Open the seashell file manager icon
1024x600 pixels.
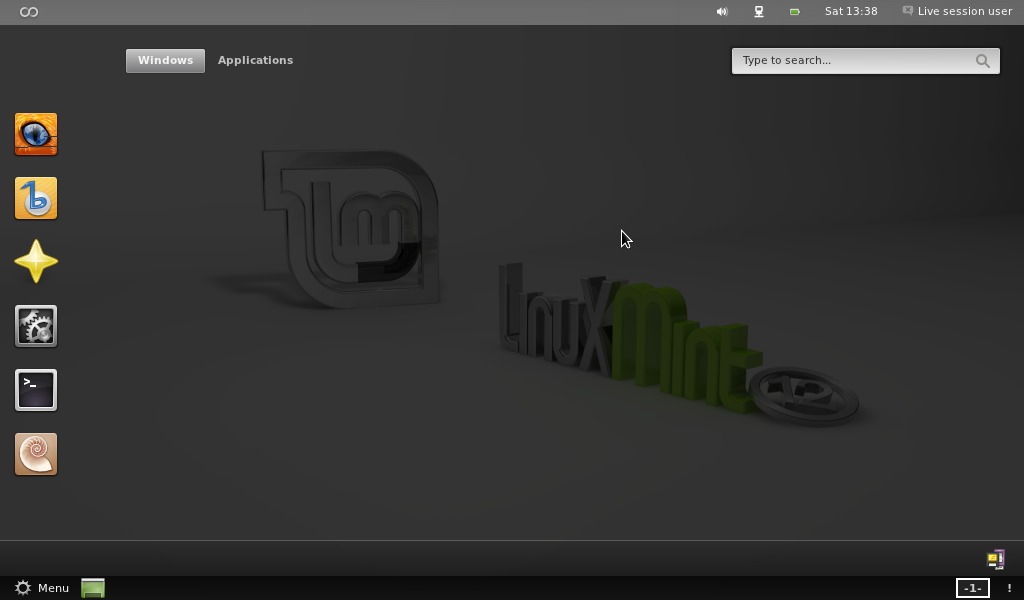[x=36, y=454]
